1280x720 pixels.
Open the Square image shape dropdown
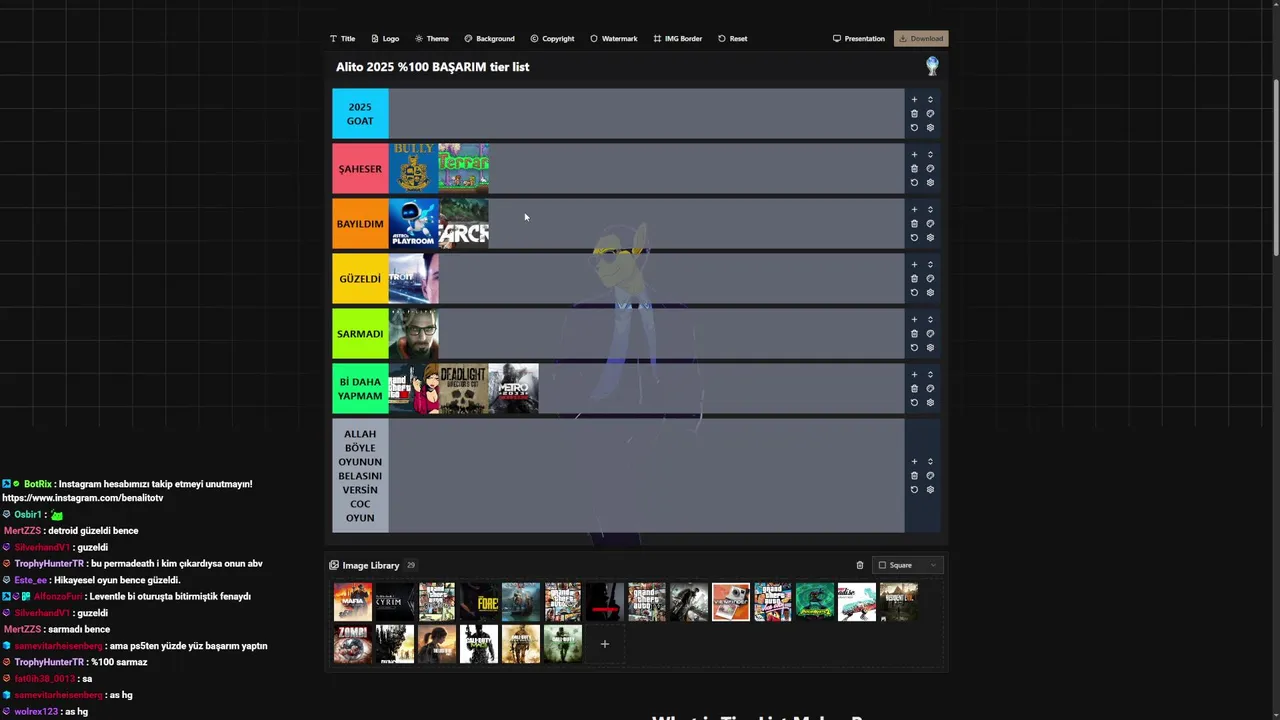908,565
